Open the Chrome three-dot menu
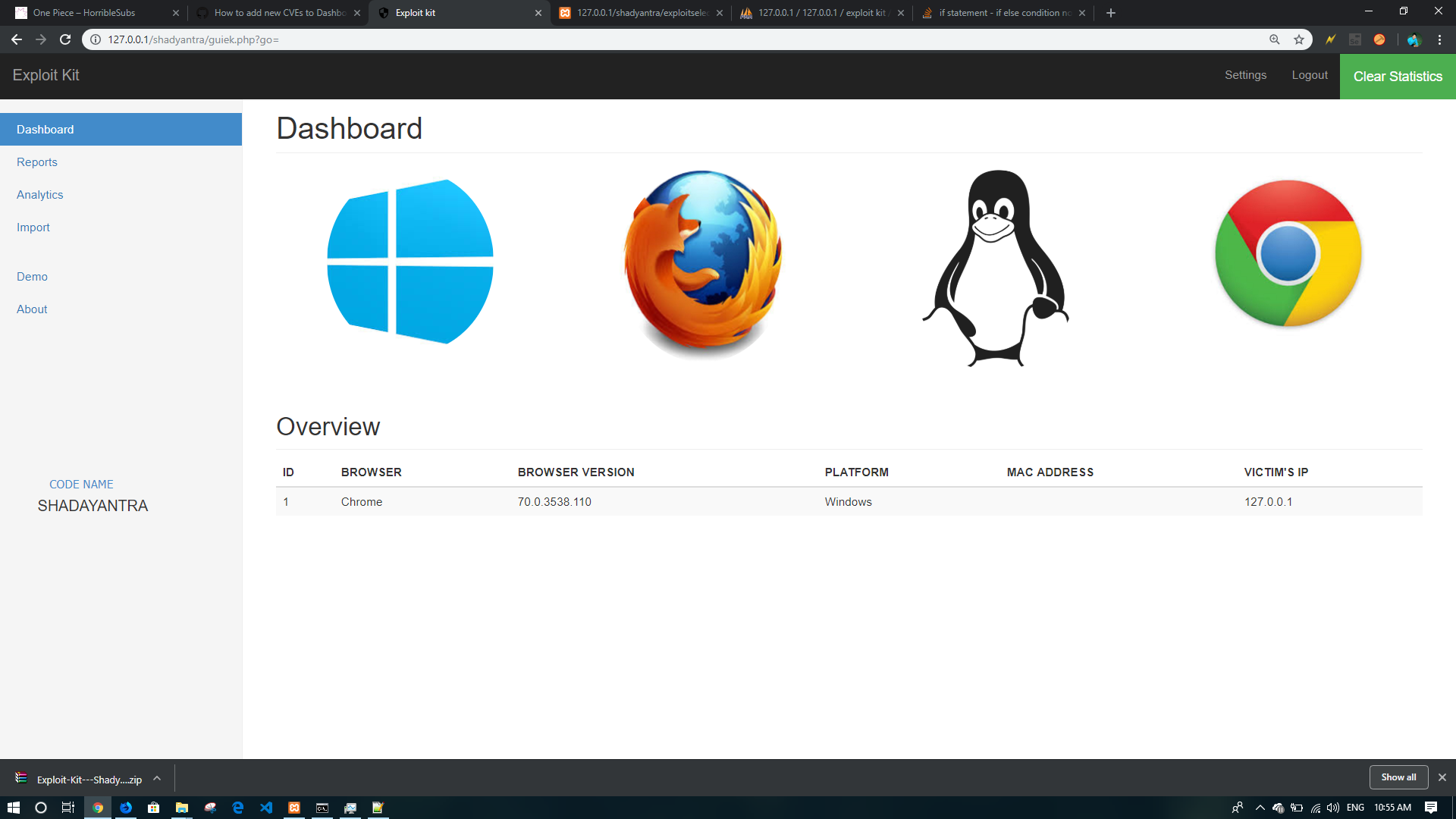Image resolution: width=1456 pixels, height=819 pixels. coord(1439,39)
